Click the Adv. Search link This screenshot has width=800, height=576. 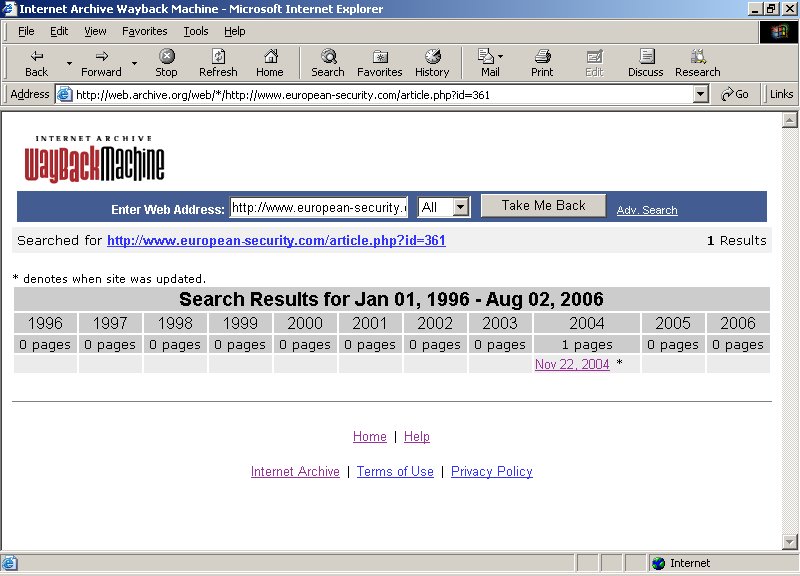coord(646,210)
